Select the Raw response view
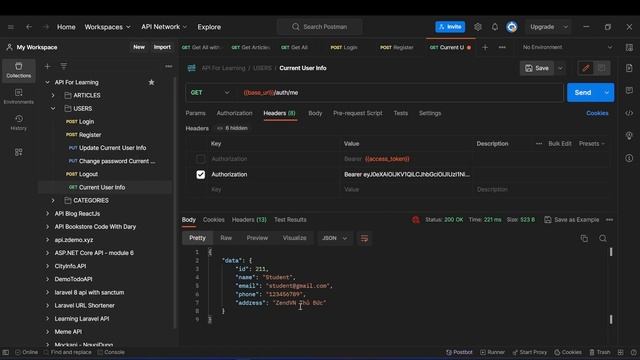The width and height of the screenshot is (640, 360). (226, 238)
